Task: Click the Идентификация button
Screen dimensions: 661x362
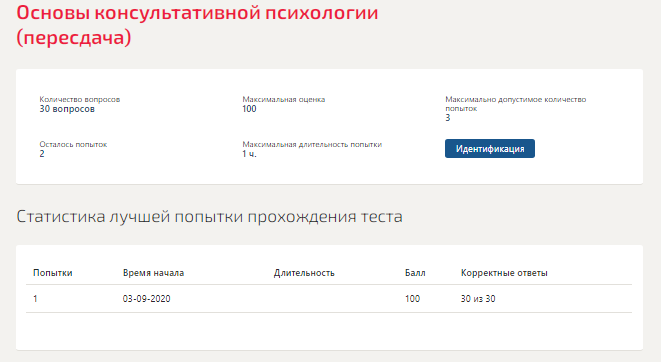Action: pyautogui.click(x=490, y=149)
